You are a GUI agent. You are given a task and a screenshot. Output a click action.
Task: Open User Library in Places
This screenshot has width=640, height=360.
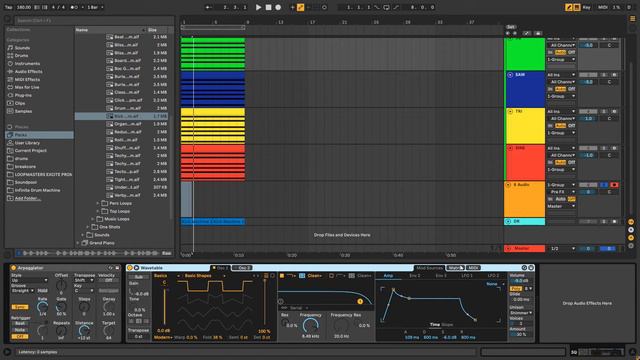click(27, 143)
